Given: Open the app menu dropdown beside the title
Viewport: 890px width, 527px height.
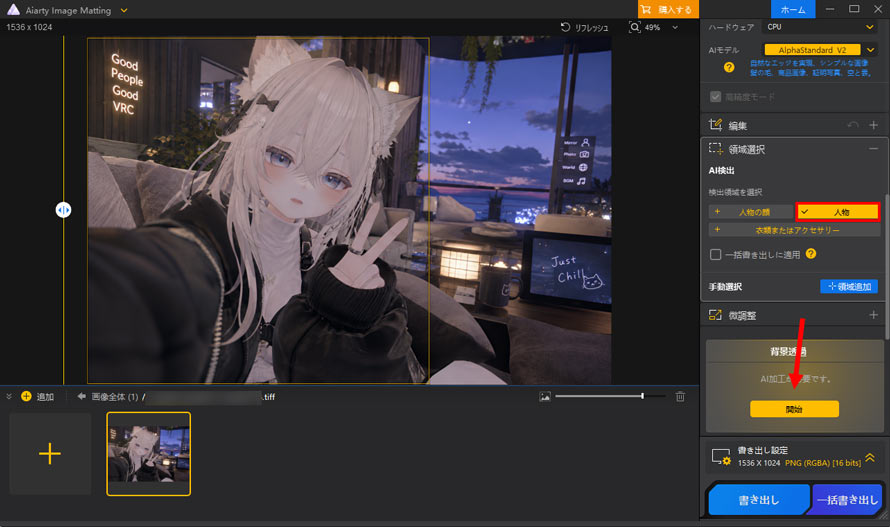Looking at the screenshot, I should click(x=124, y=10).
